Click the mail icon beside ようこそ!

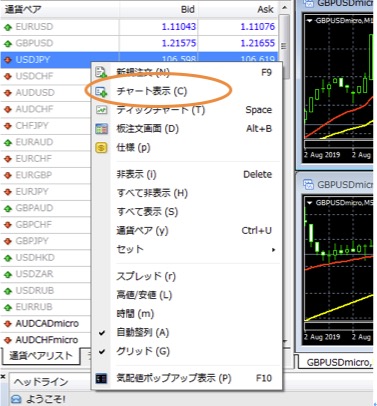[16, 399]
